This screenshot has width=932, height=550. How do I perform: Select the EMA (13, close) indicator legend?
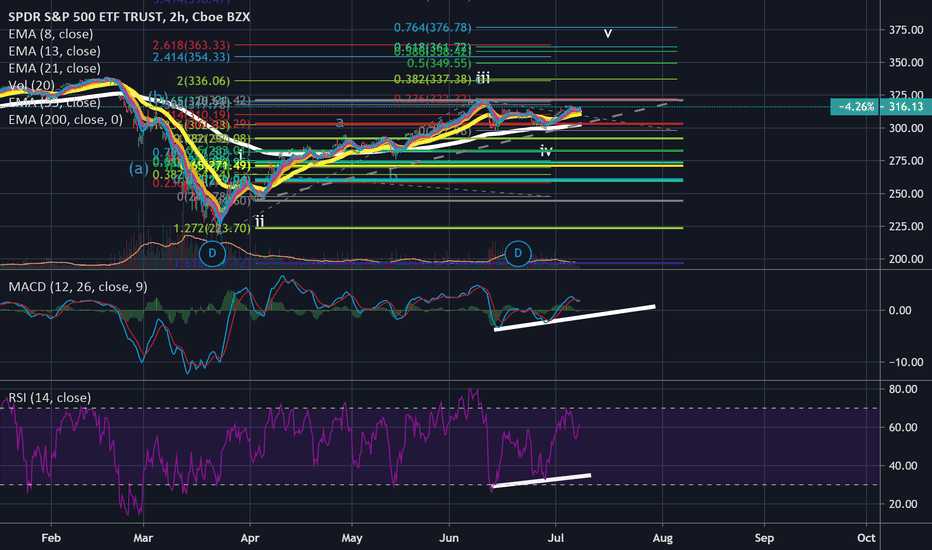[x=54, y=51]
